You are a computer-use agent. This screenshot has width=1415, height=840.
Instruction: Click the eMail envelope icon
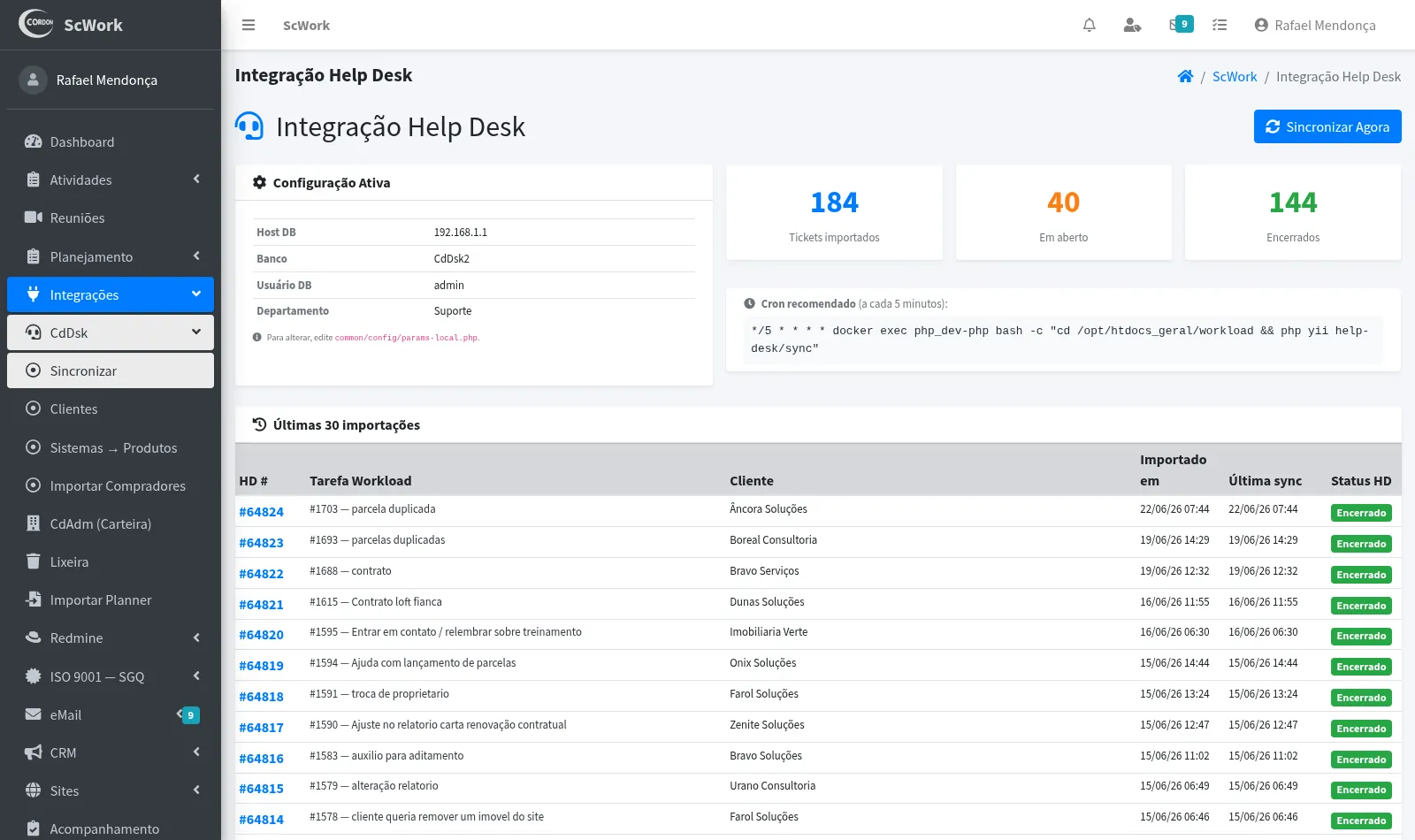click(x=33, y=714)
